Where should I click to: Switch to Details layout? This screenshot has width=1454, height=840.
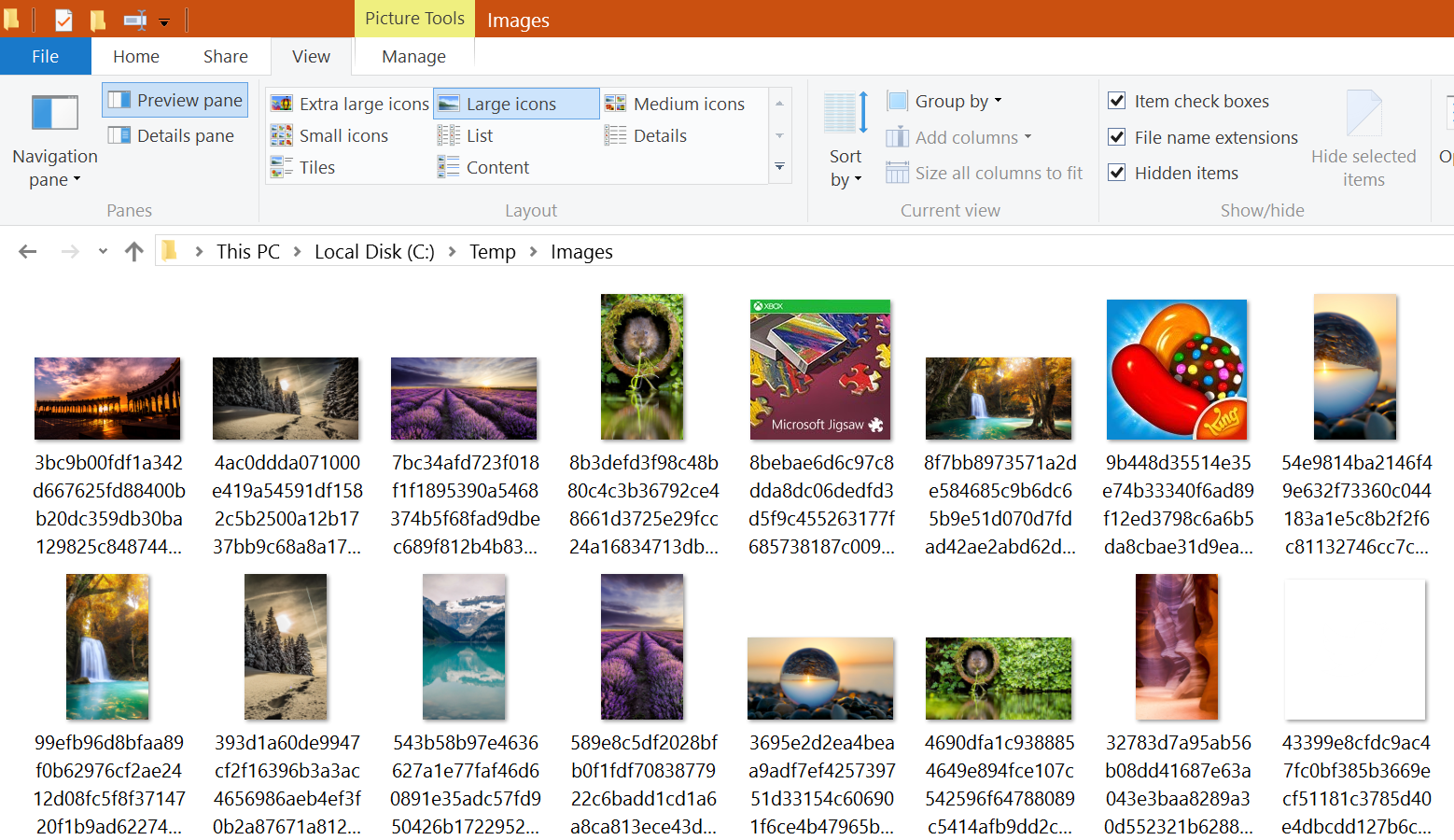tap(647, 135)
